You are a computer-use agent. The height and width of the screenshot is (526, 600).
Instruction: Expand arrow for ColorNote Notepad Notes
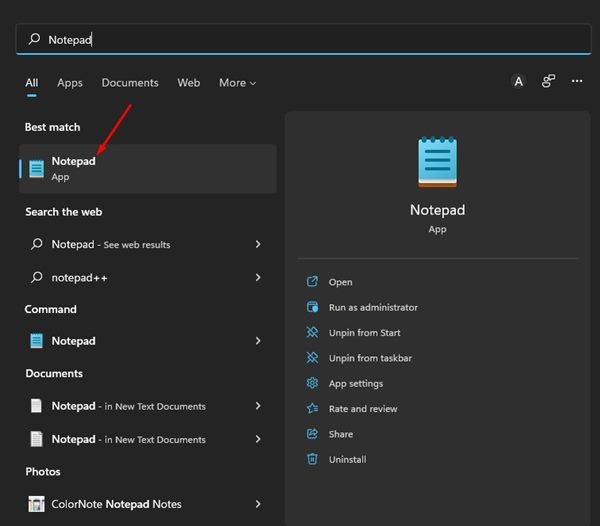point(258,504)
